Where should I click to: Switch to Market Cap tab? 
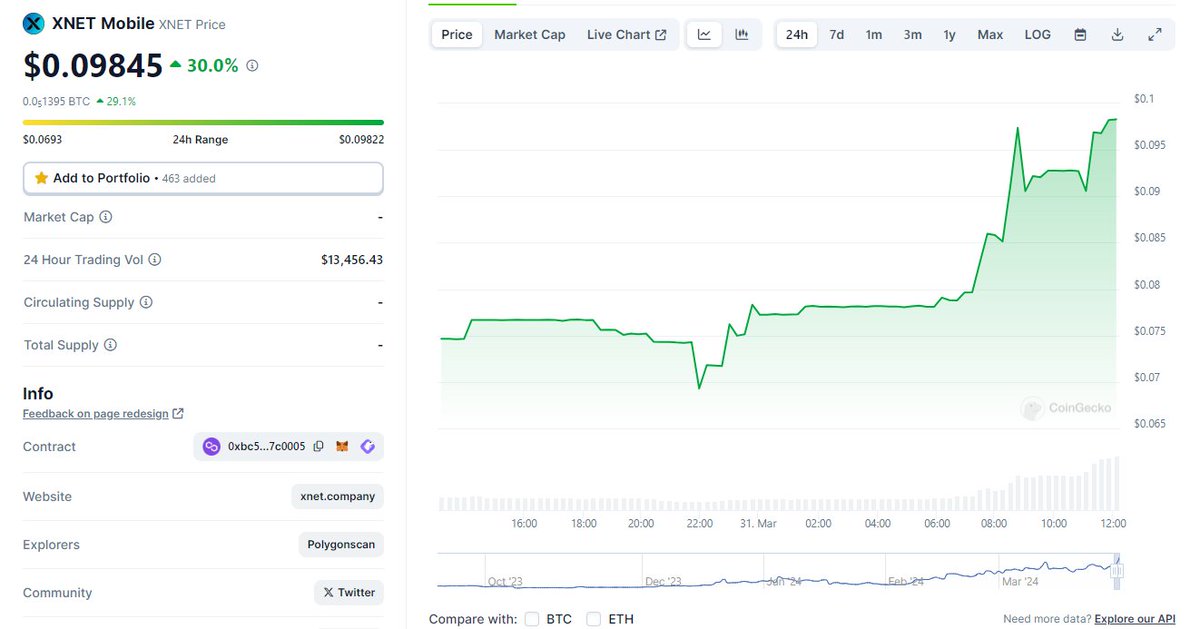pyautogui.click(x=530, y=35)
